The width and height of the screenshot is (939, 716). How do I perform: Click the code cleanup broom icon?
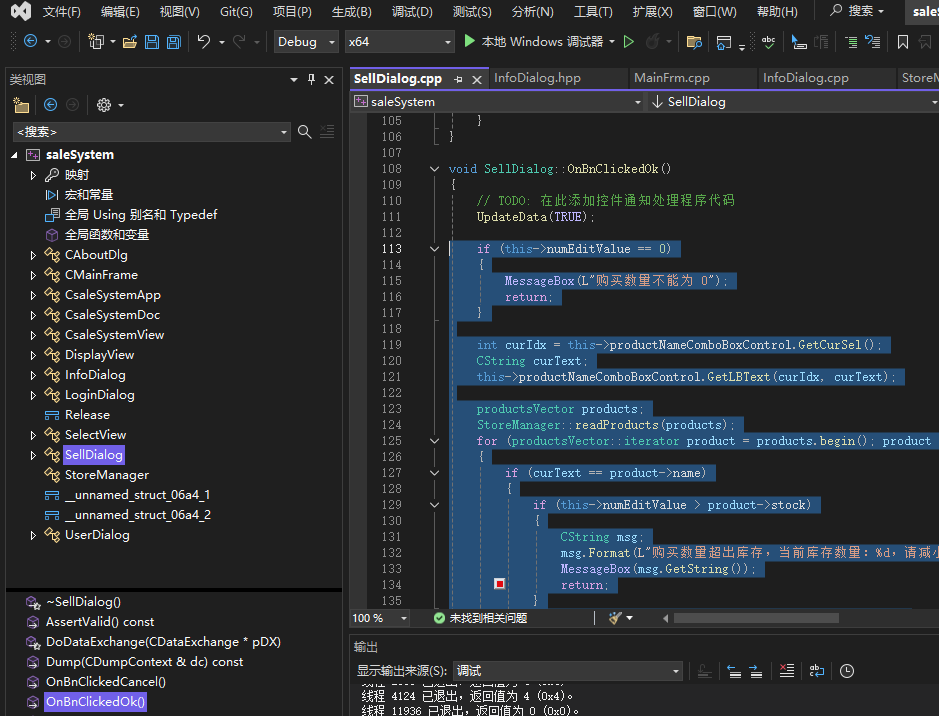[x=615, y=618]
